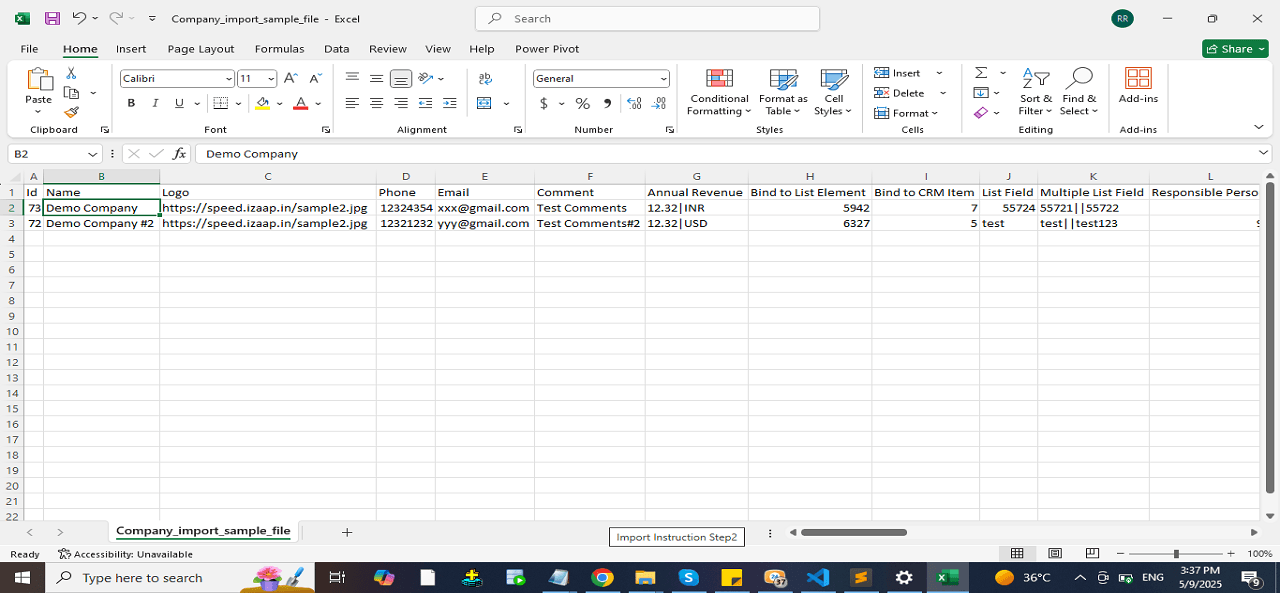This screenshot has height=593, width=1280.
Task: Open Excel from the Windows taskbar
Action: [946, 577]
